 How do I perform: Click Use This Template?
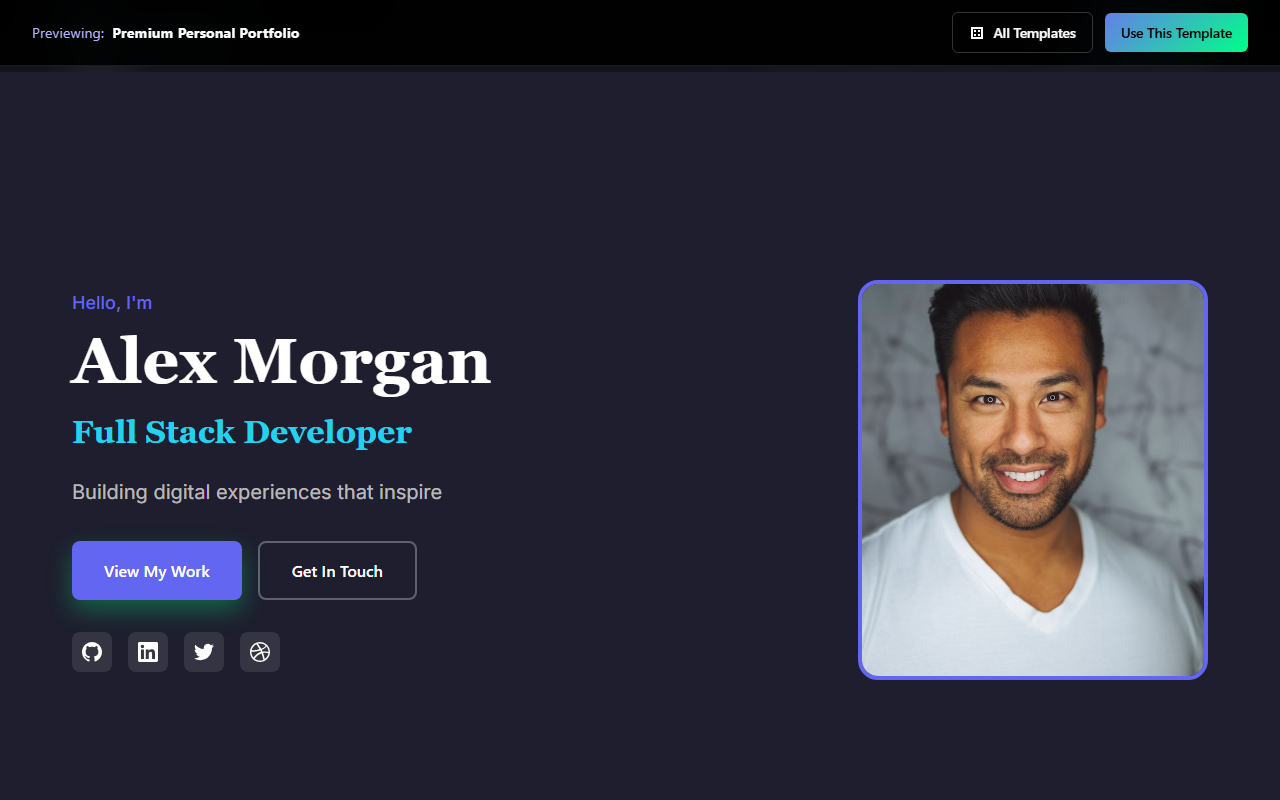coord(1176,32)
